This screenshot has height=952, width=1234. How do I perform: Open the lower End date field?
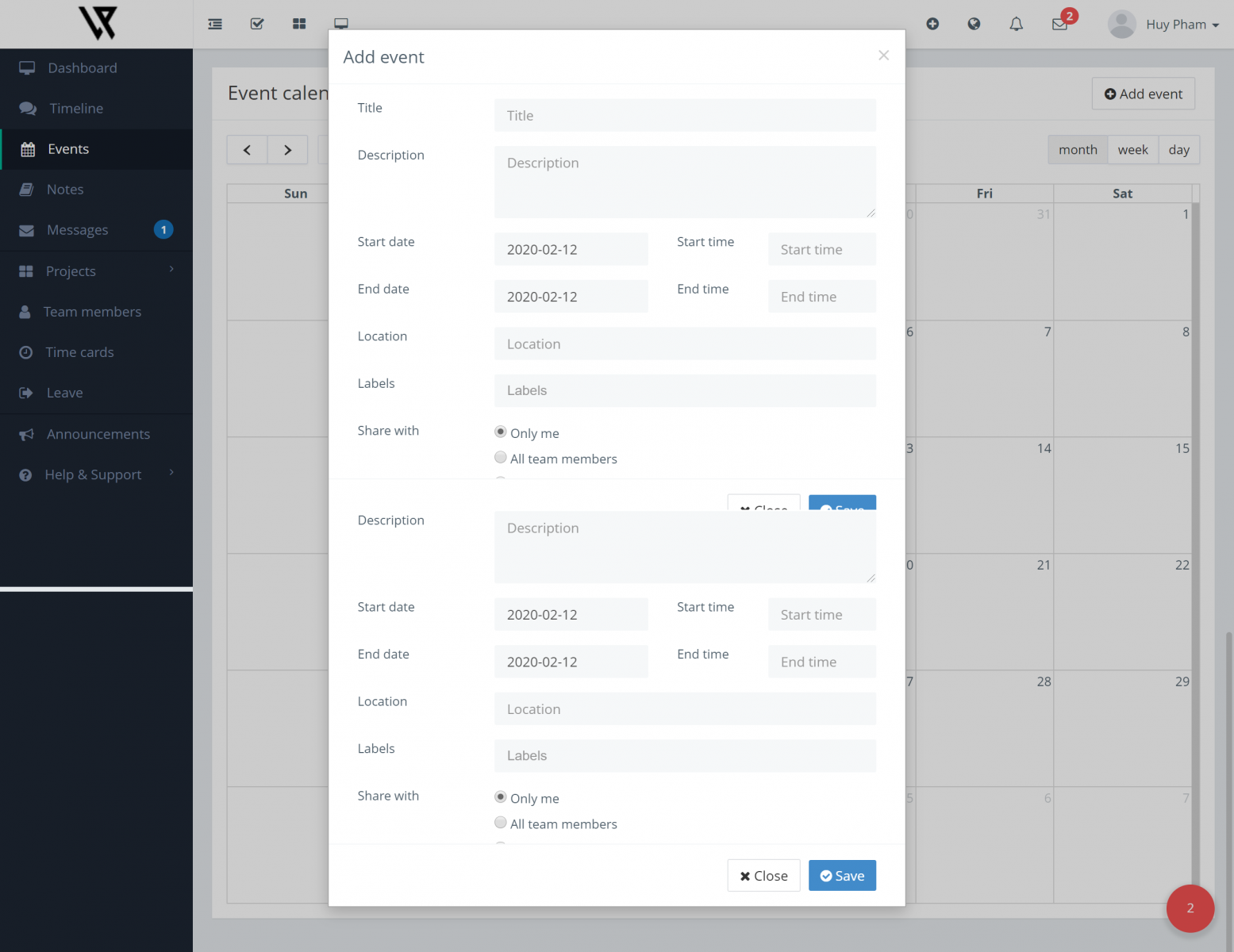pos(571,662)
